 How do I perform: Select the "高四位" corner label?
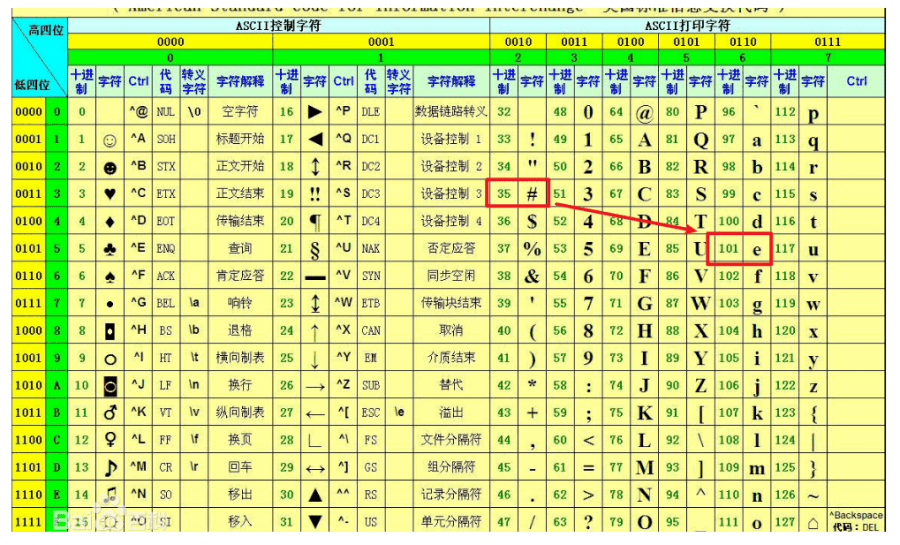[46, 30]
